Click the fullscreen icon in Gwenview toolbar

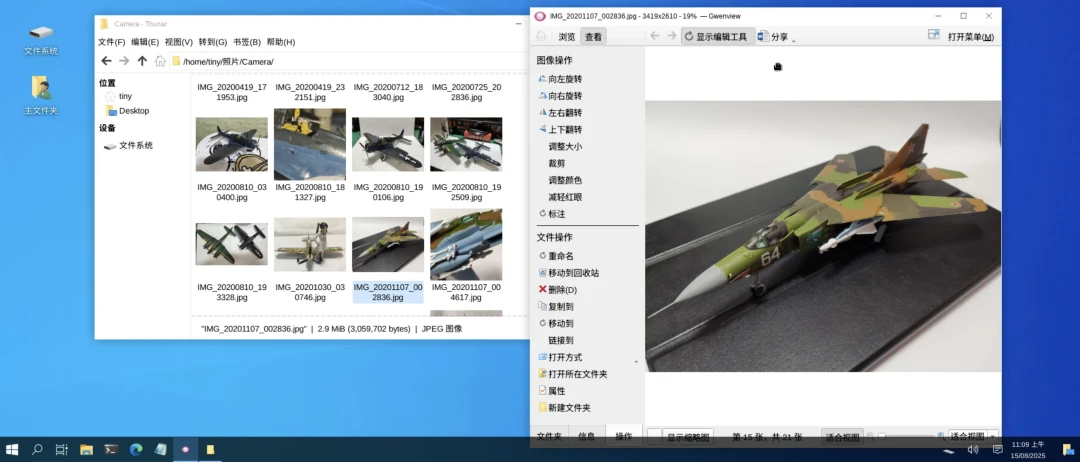coord(933,36)
